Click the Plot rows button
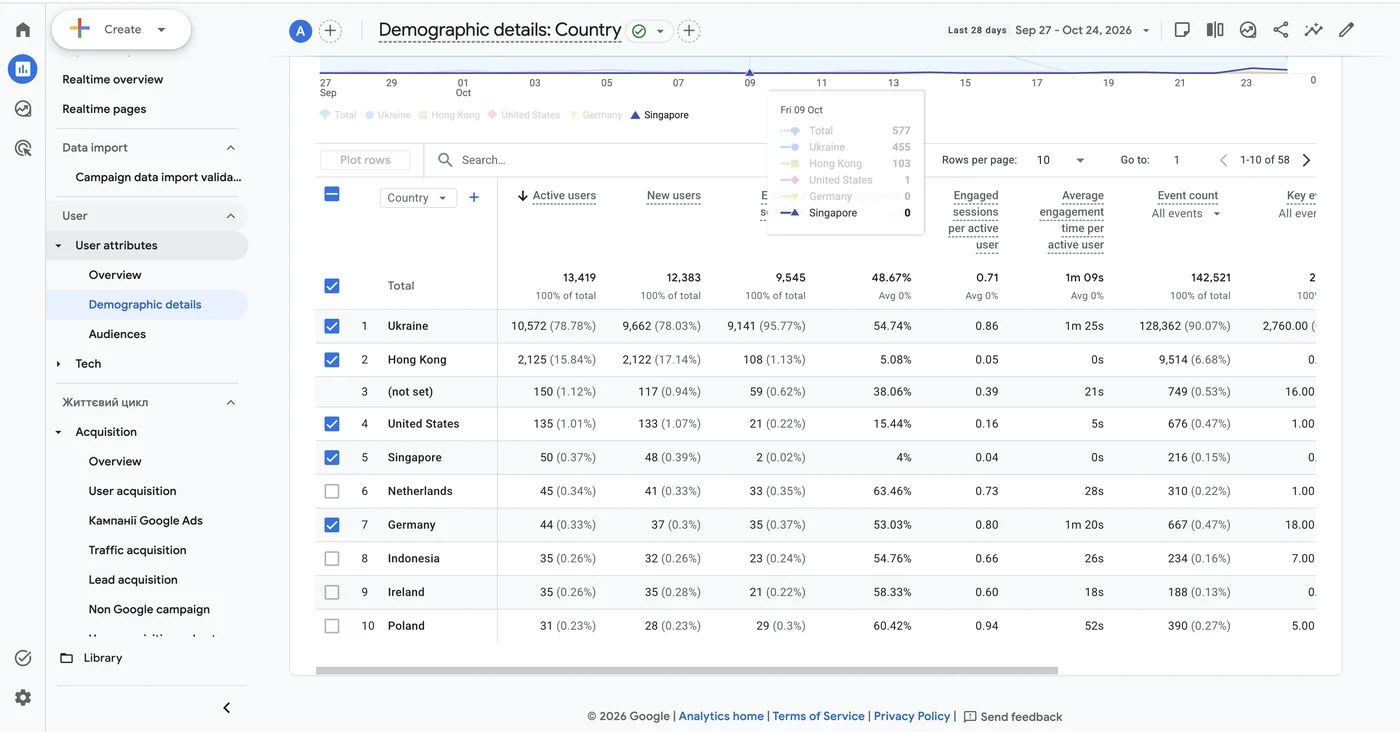 click(365, 160)
